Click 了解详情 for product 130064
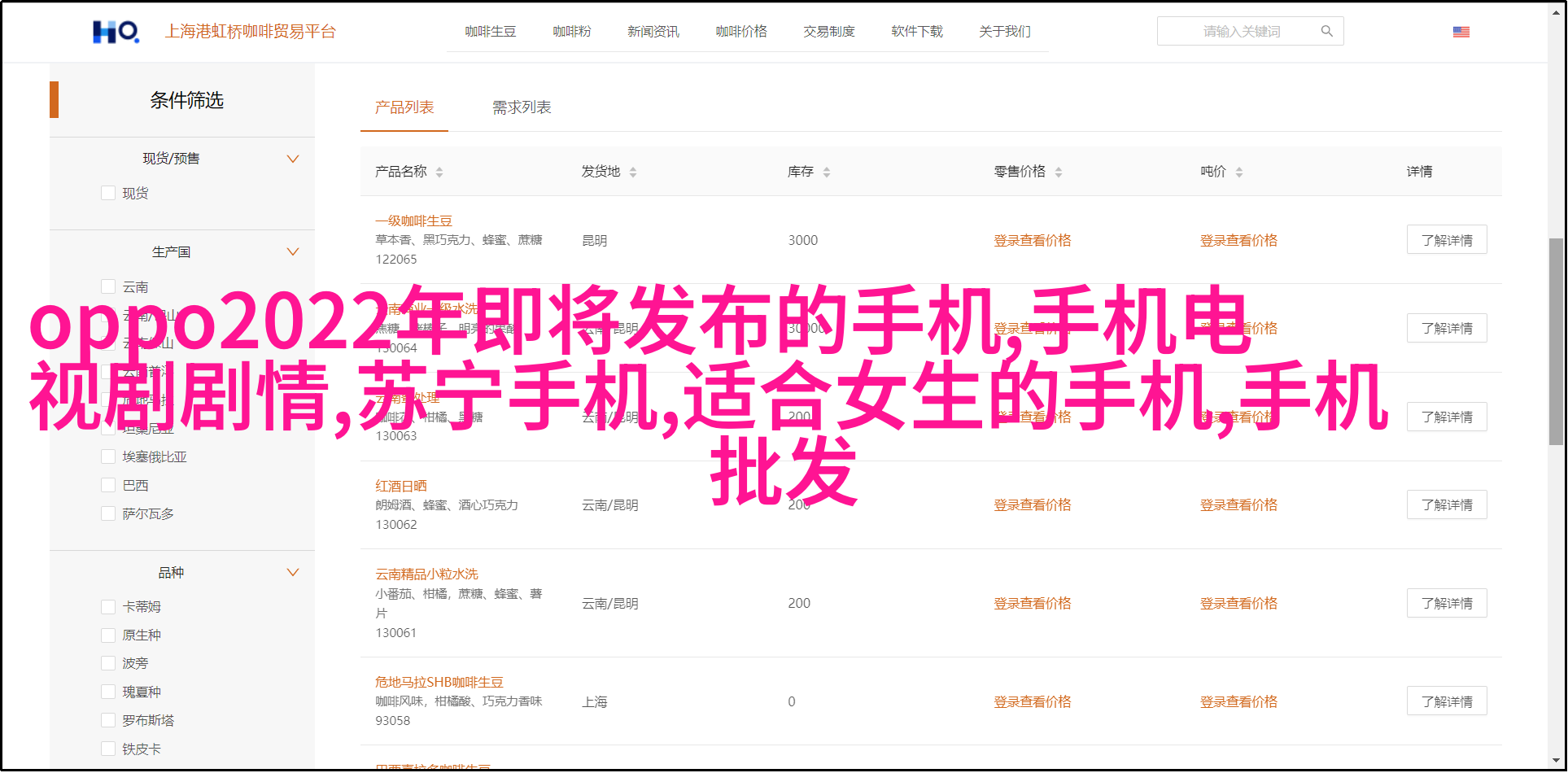Screen dimensions: 1568x773 tap(1447, 328)
